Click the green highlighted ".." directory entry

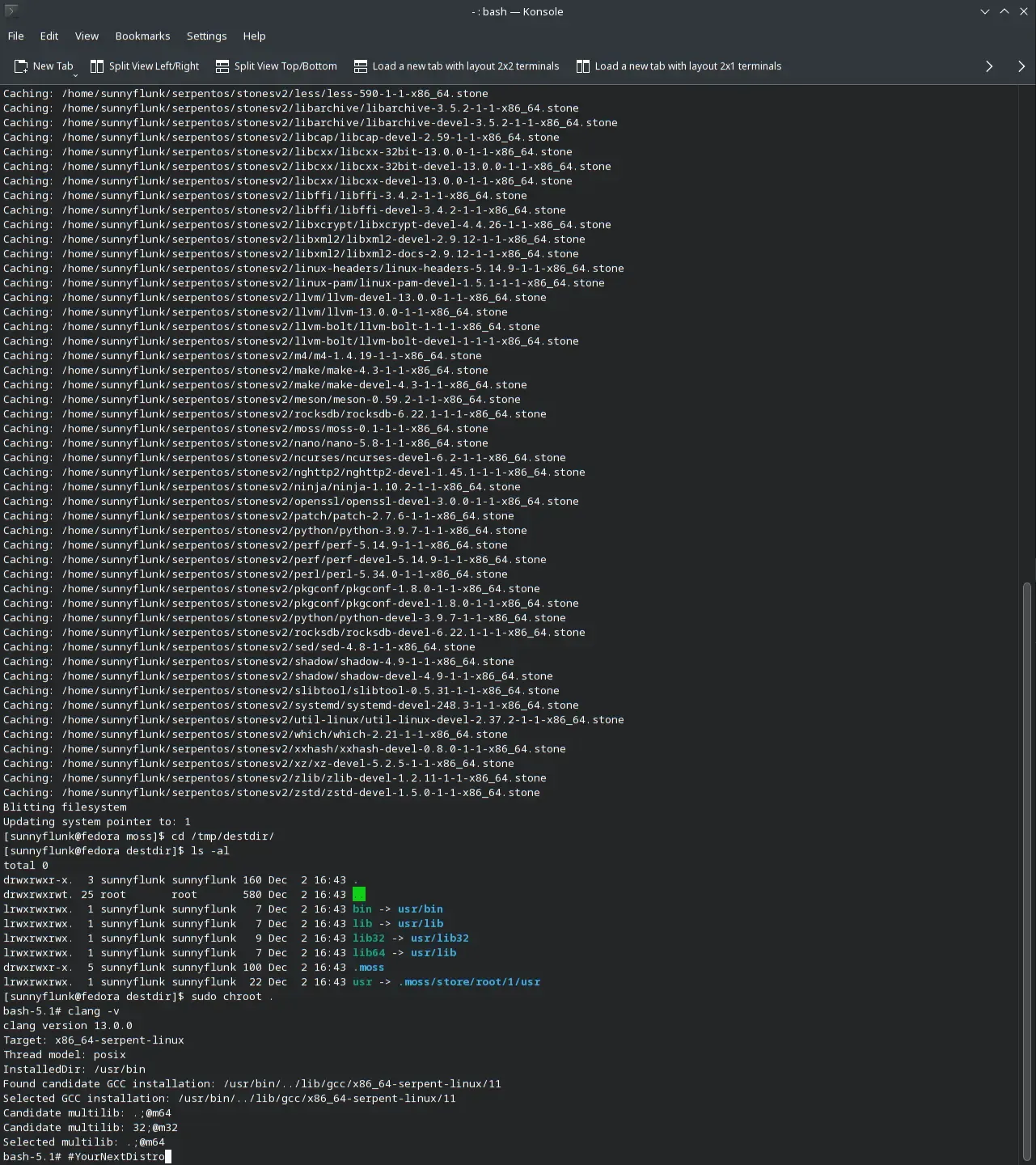(x=359, y=895)
